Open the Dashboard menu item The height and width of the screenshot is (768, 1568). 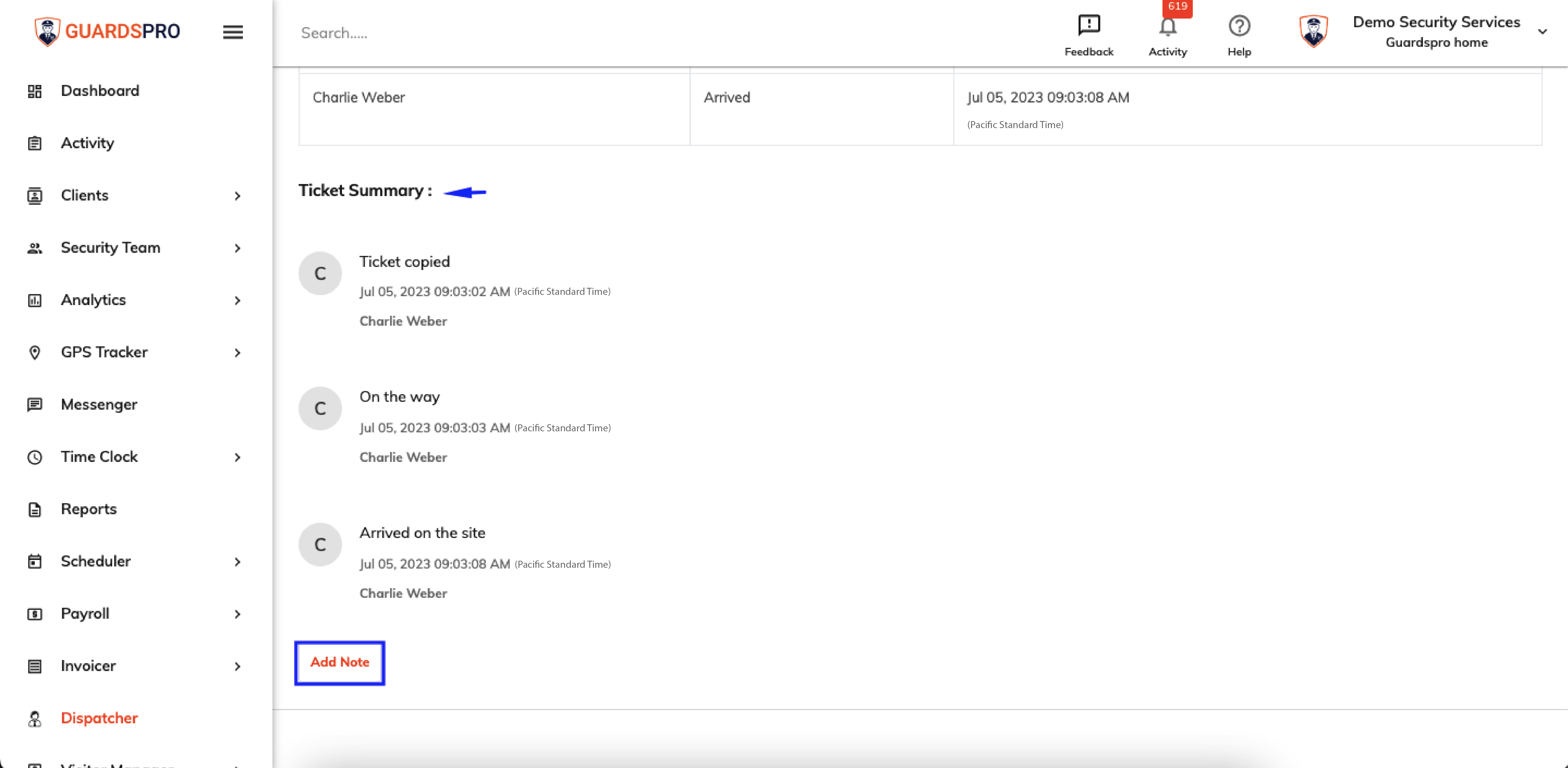100,91
